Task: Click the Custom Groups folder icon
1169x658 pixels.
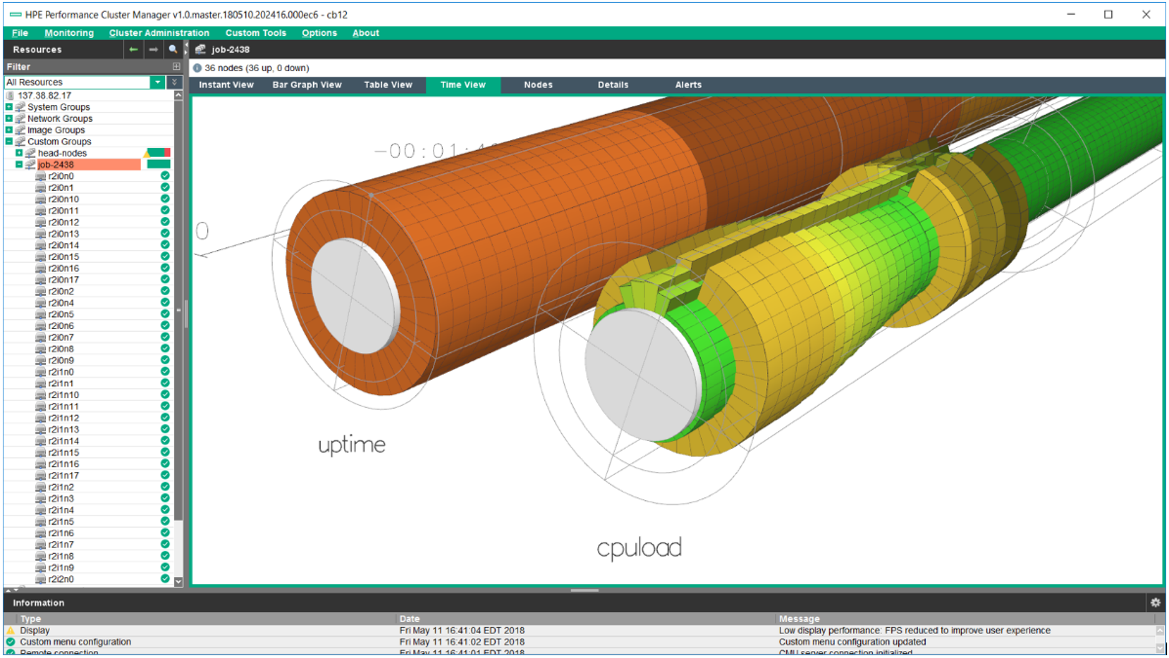Action: pyautogui.click(x=20, y=142)
